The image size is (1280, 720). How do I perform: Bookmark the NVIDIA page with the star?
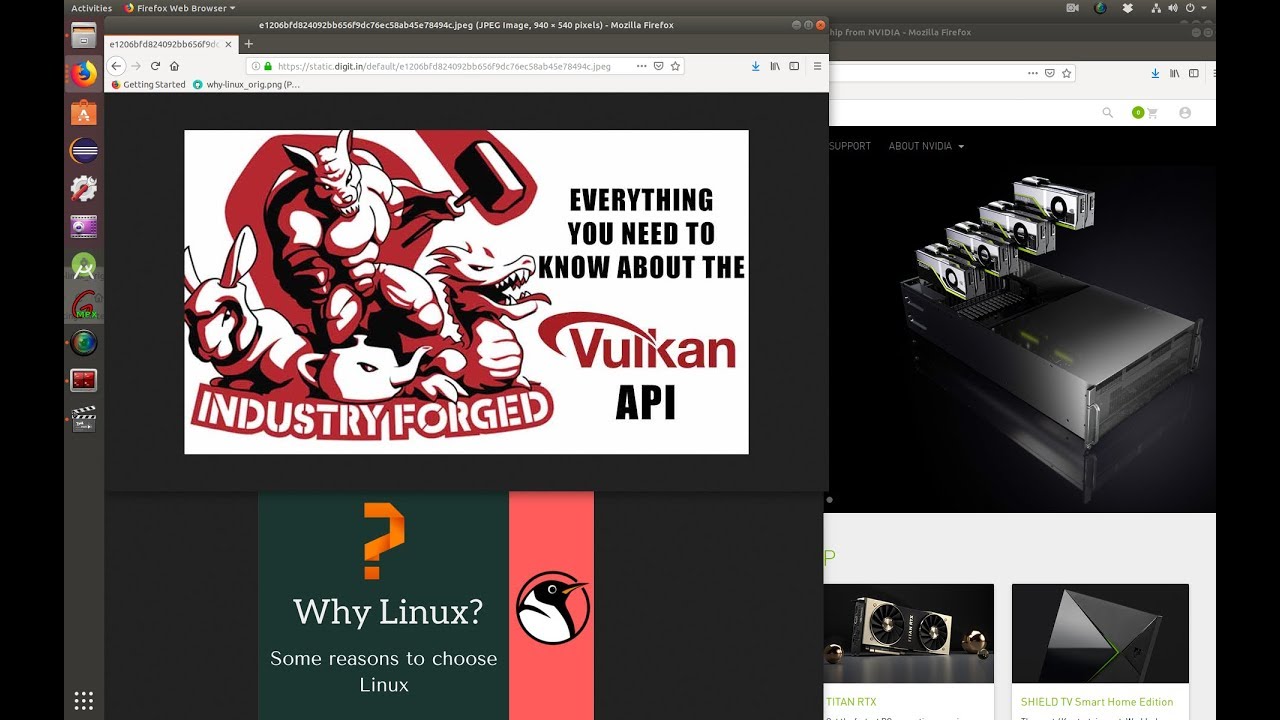(x=1067, y=73)
